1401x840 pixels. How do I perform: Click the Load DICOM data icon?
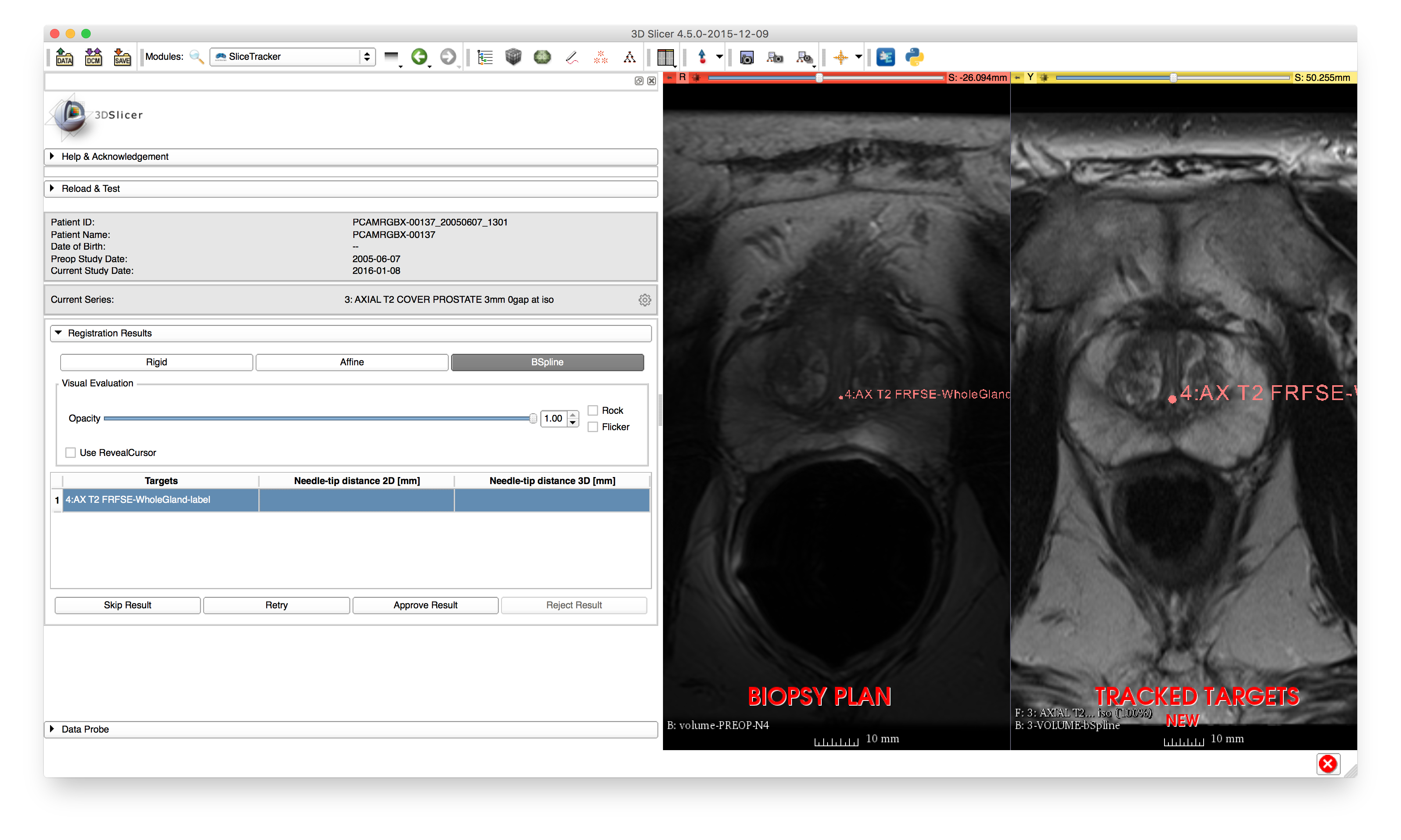pyautogui.click(x=93, y=57)
